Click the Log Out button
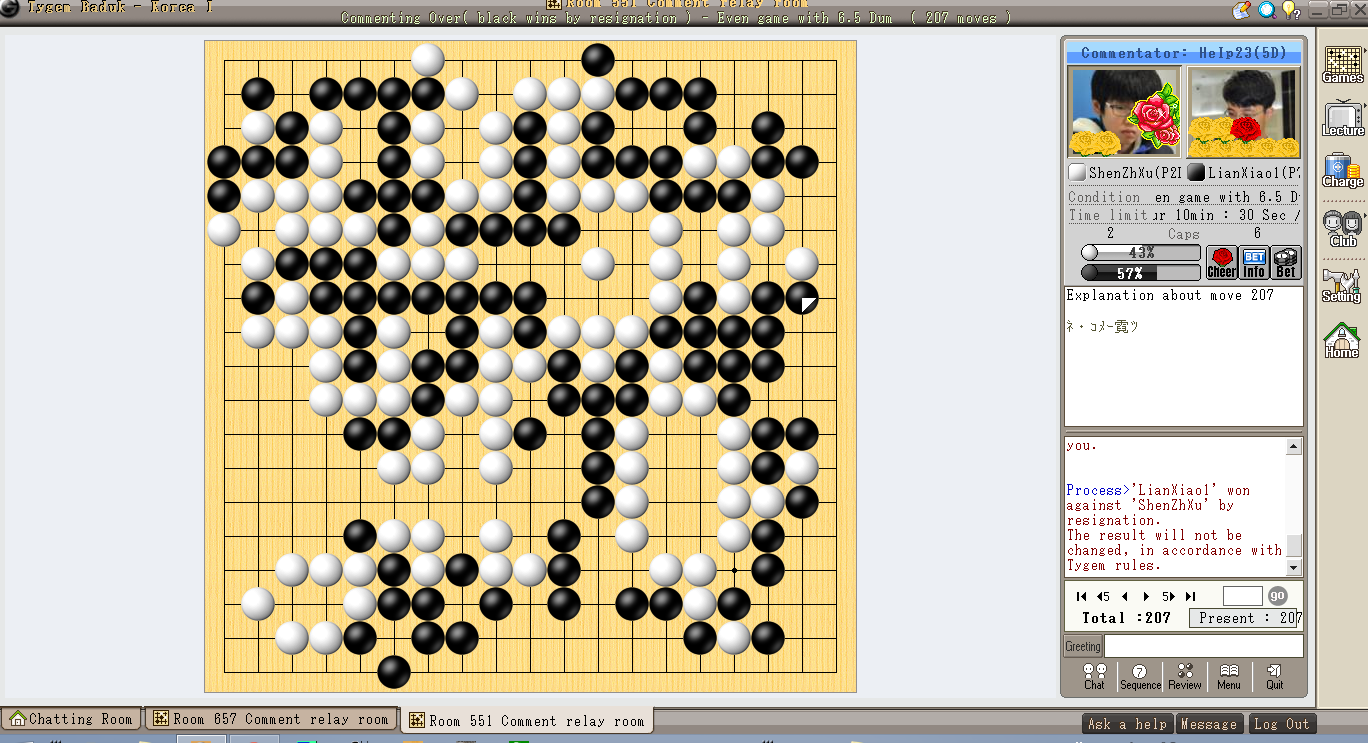Image resolution: width=1368 pixels, height=743 pixels. pyautogui.click(x=1281, y=724)
